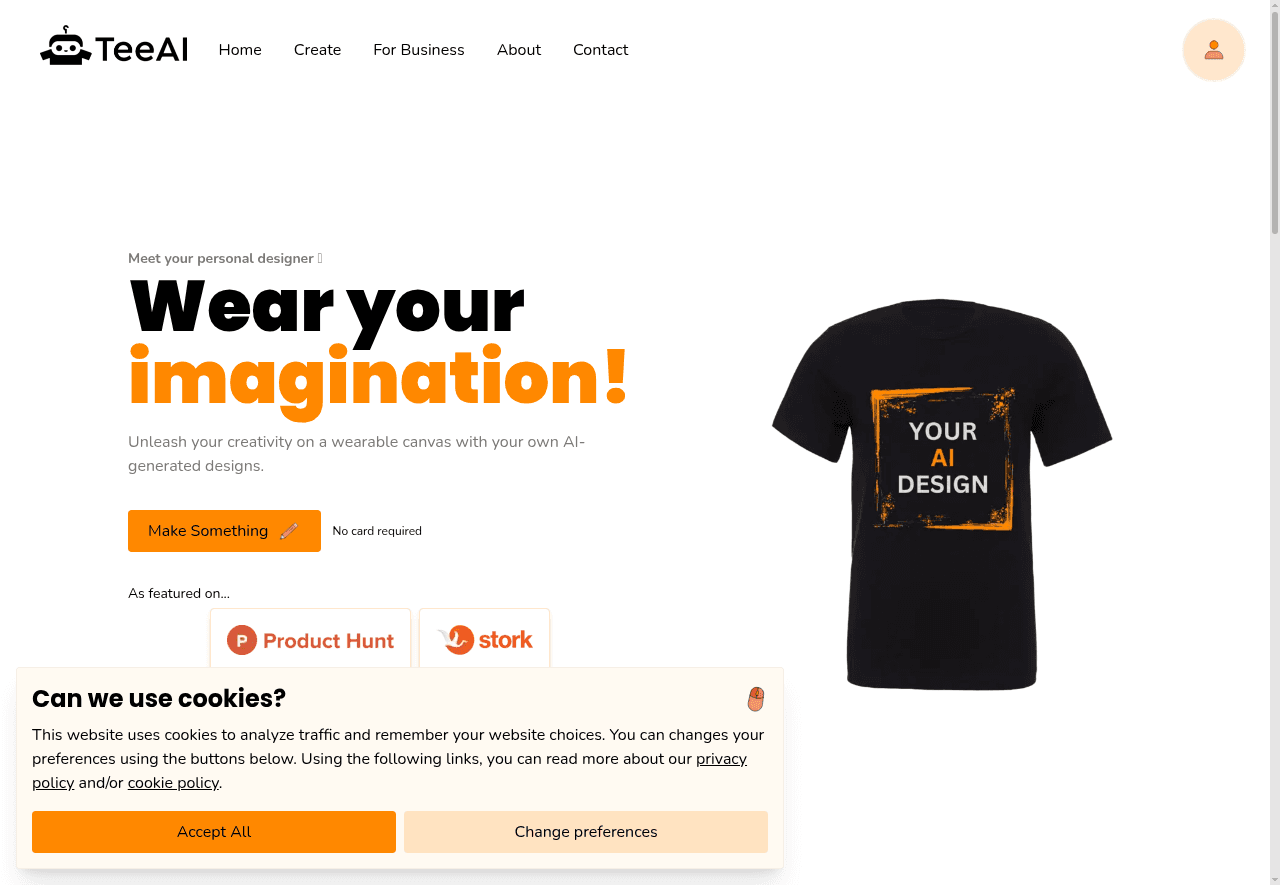
Task: Click the Make Something button
Action: pos(224,531)
